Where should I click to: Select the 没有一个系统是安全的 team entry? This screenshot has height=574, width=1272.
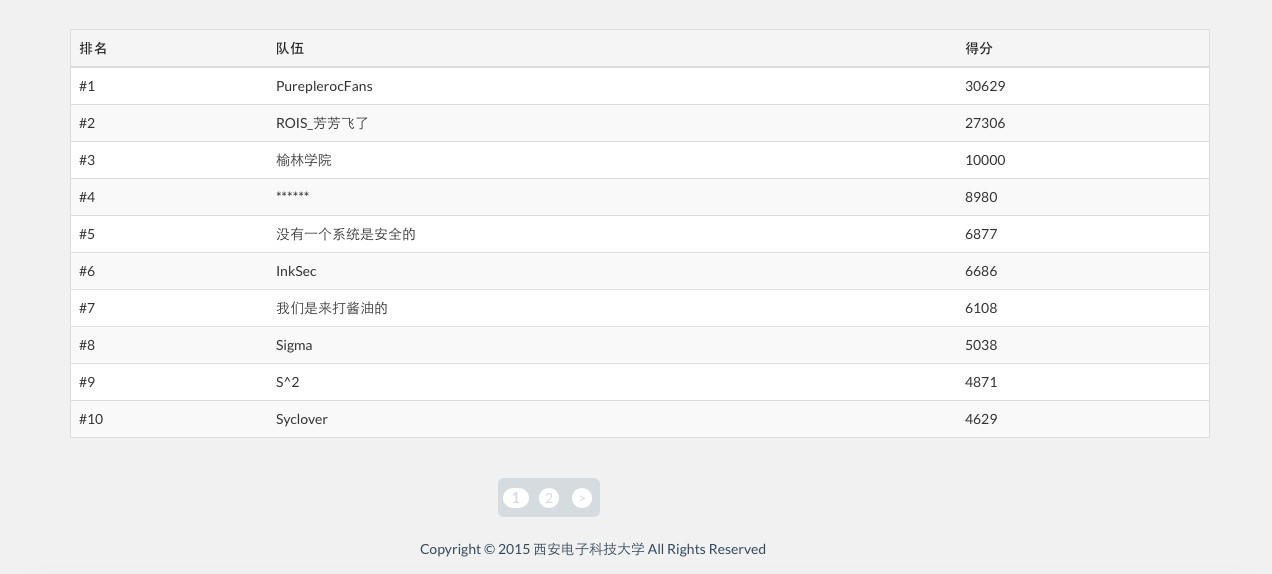pyautogui.click(x=345, y=234)
